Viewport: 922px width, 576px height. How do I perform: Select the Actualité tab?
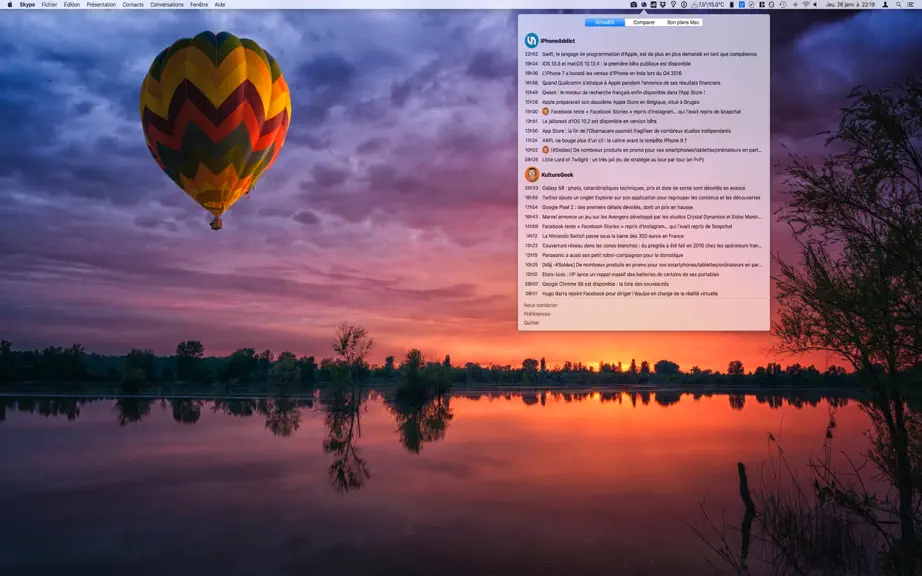coord(604,22)
